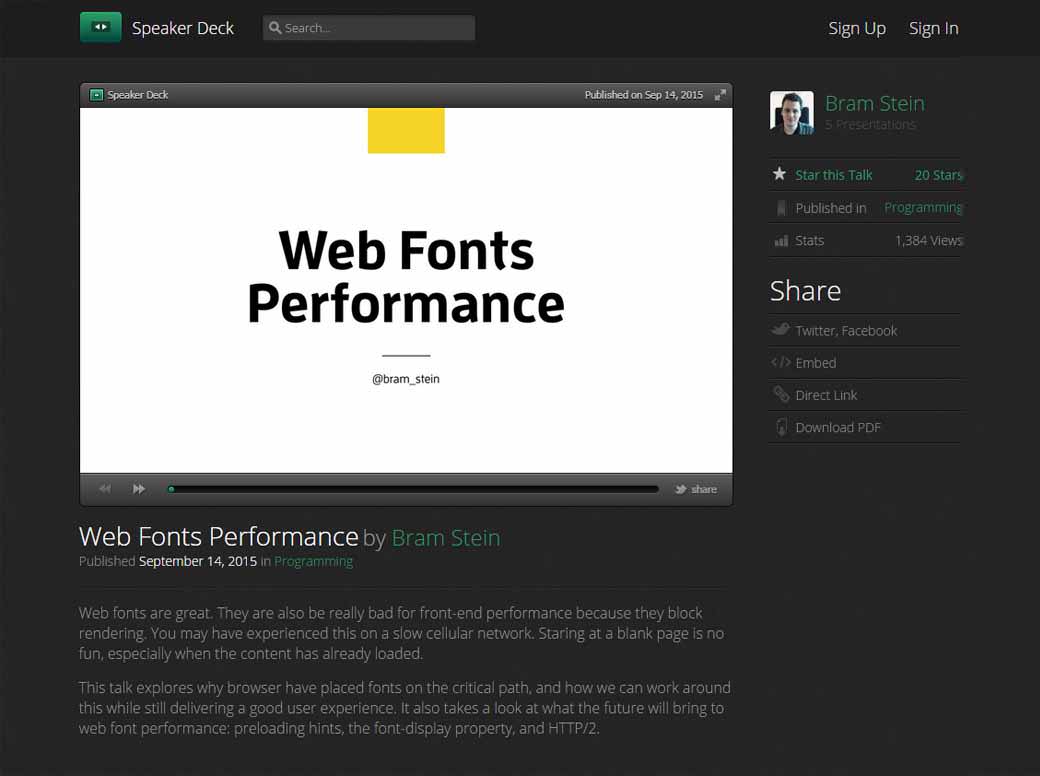
Task: Open the Sign Up page
Action: tap(857, 28)
